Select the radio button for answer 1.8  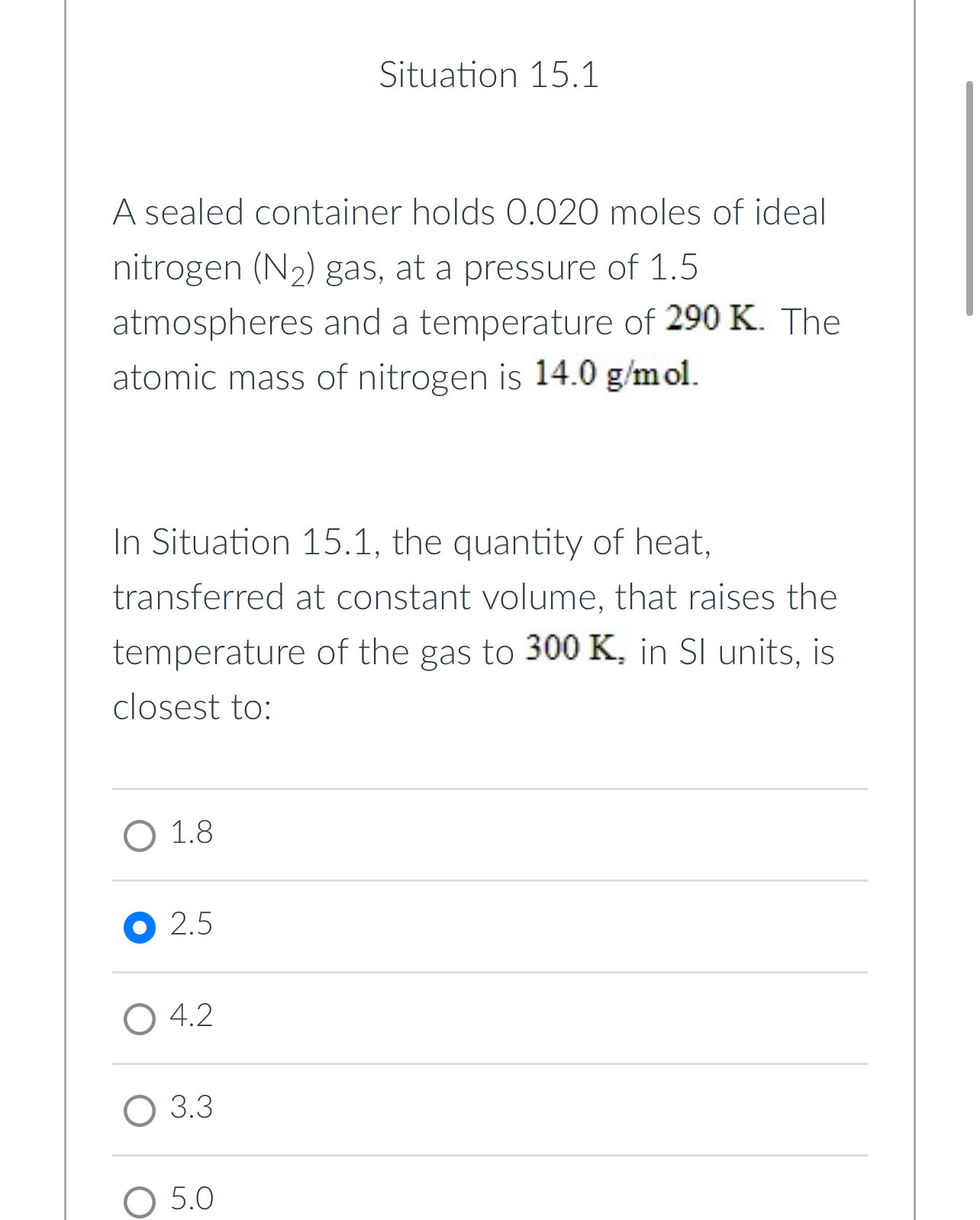(140, 835)
